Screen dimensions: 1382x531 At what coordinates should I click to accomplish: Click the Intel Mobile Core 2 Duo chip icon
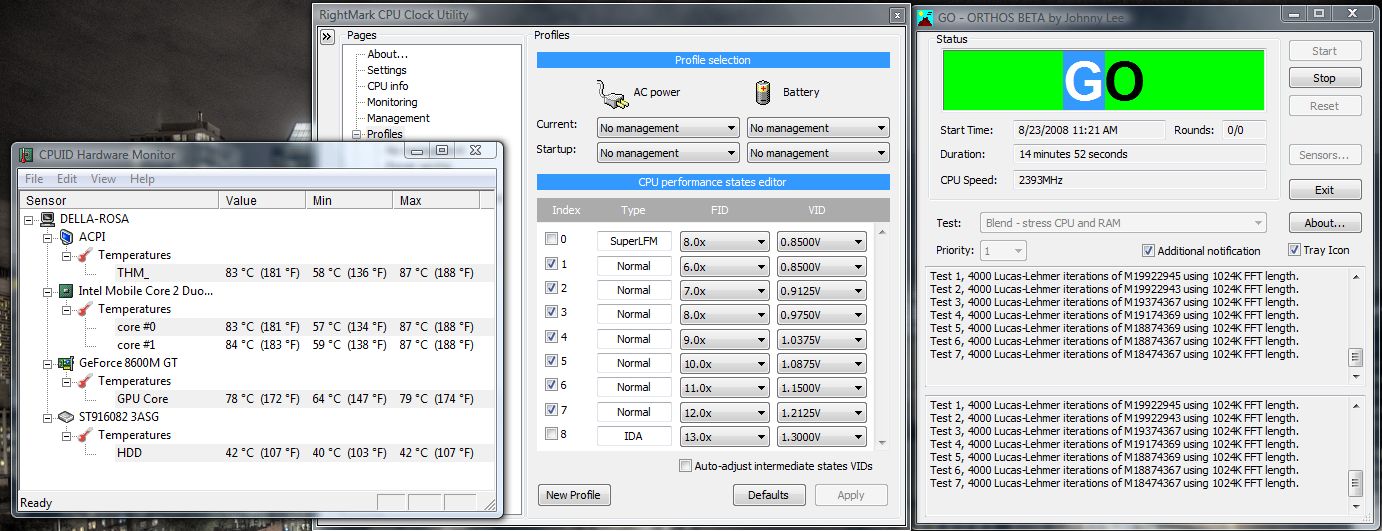(x=66, y=291)
